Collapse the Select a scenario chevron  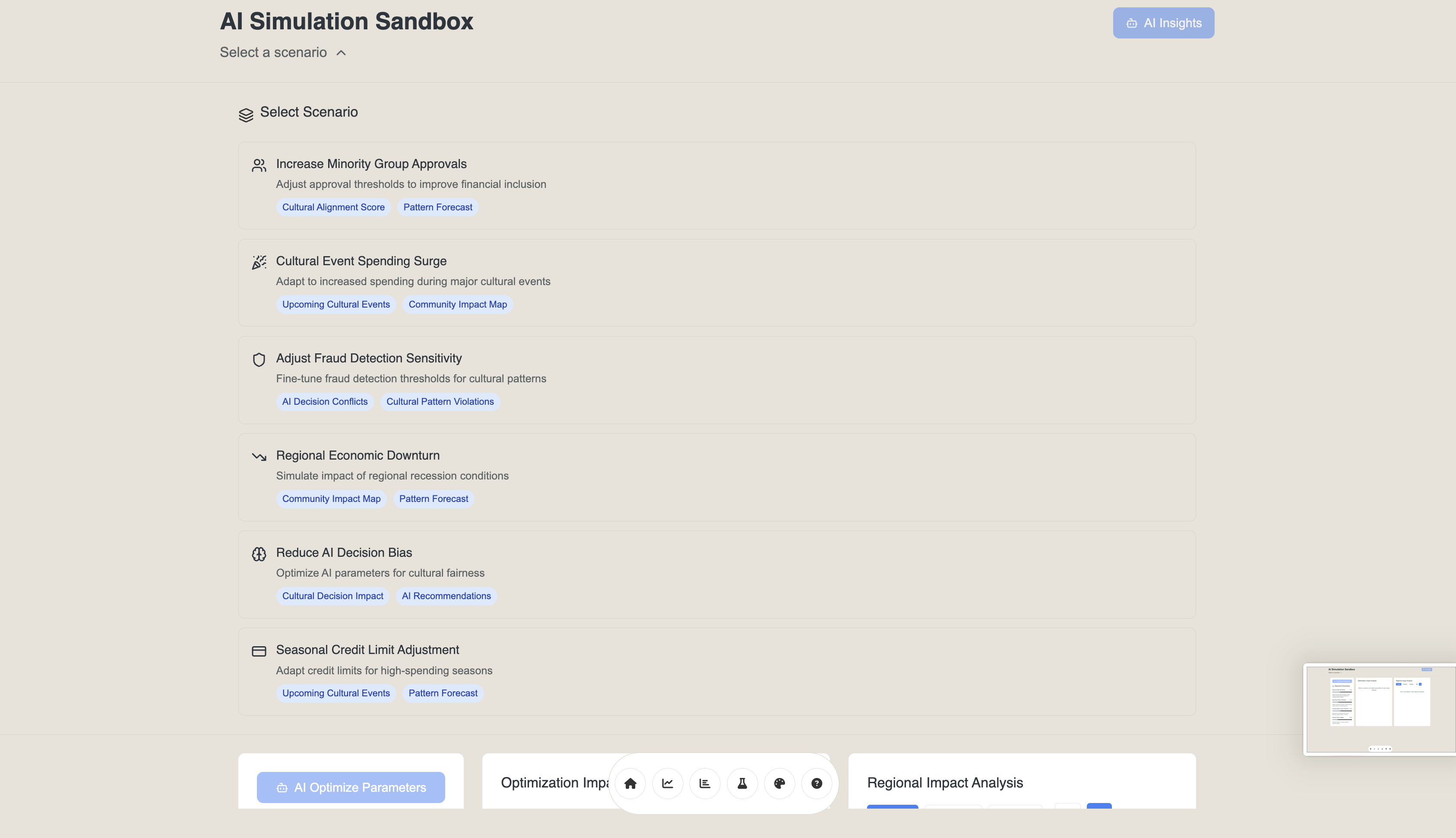point(341,53)
